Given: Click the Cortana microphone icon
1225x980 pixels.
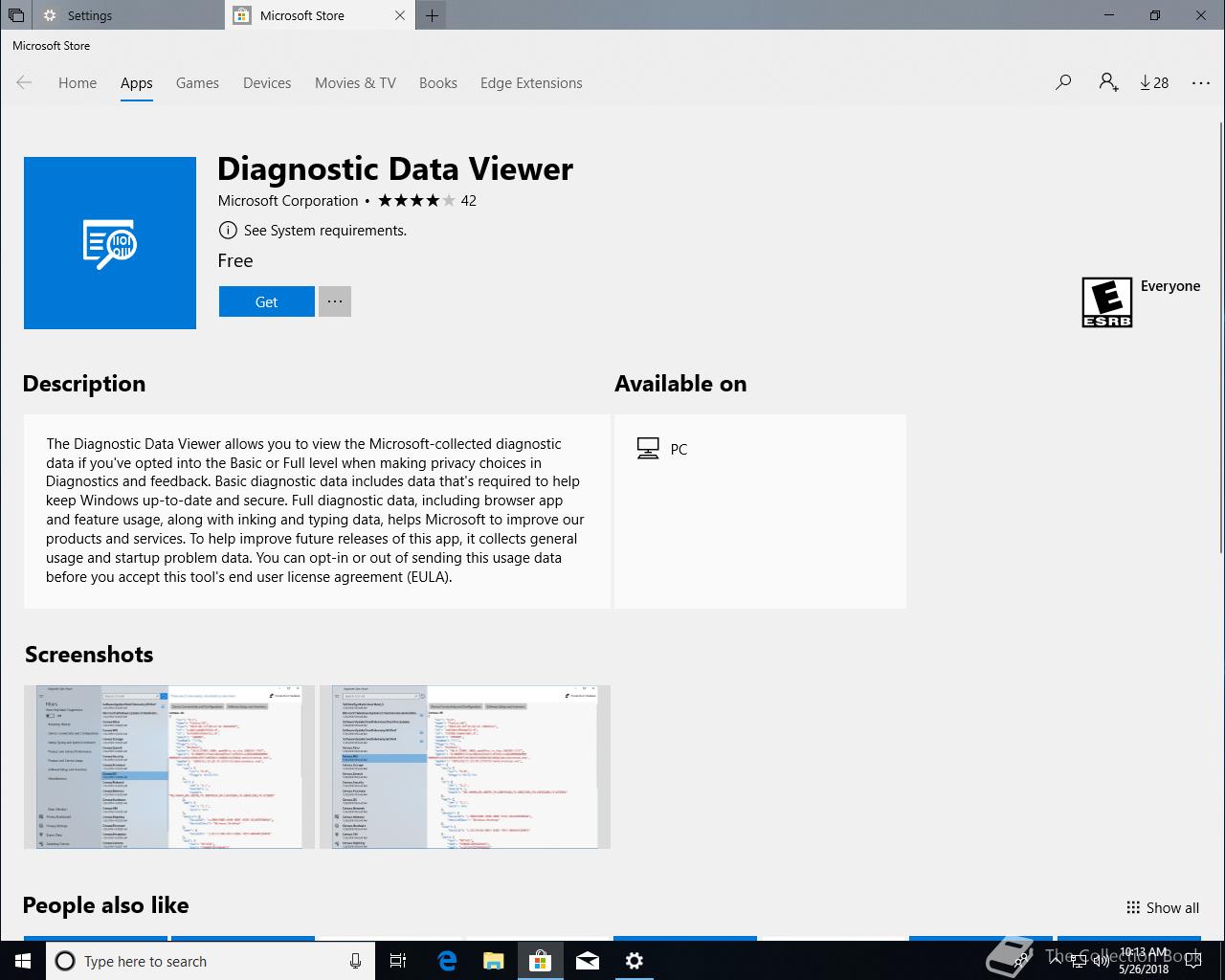Looking at the screenshot, I should pyautogui.click(x=355, y=961).
